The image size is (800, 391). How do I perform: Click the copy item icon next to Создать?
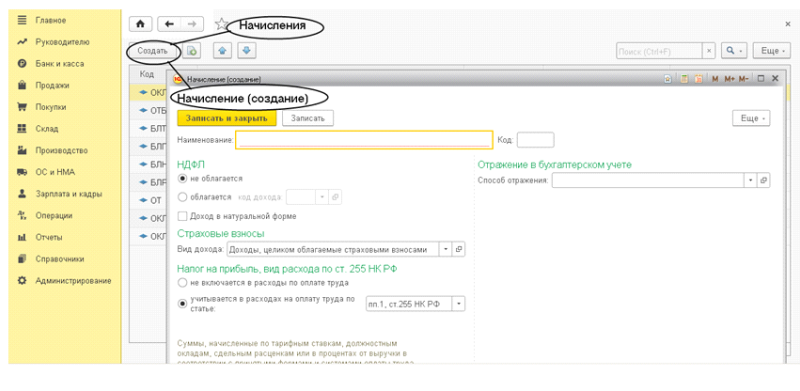(192, 51)
